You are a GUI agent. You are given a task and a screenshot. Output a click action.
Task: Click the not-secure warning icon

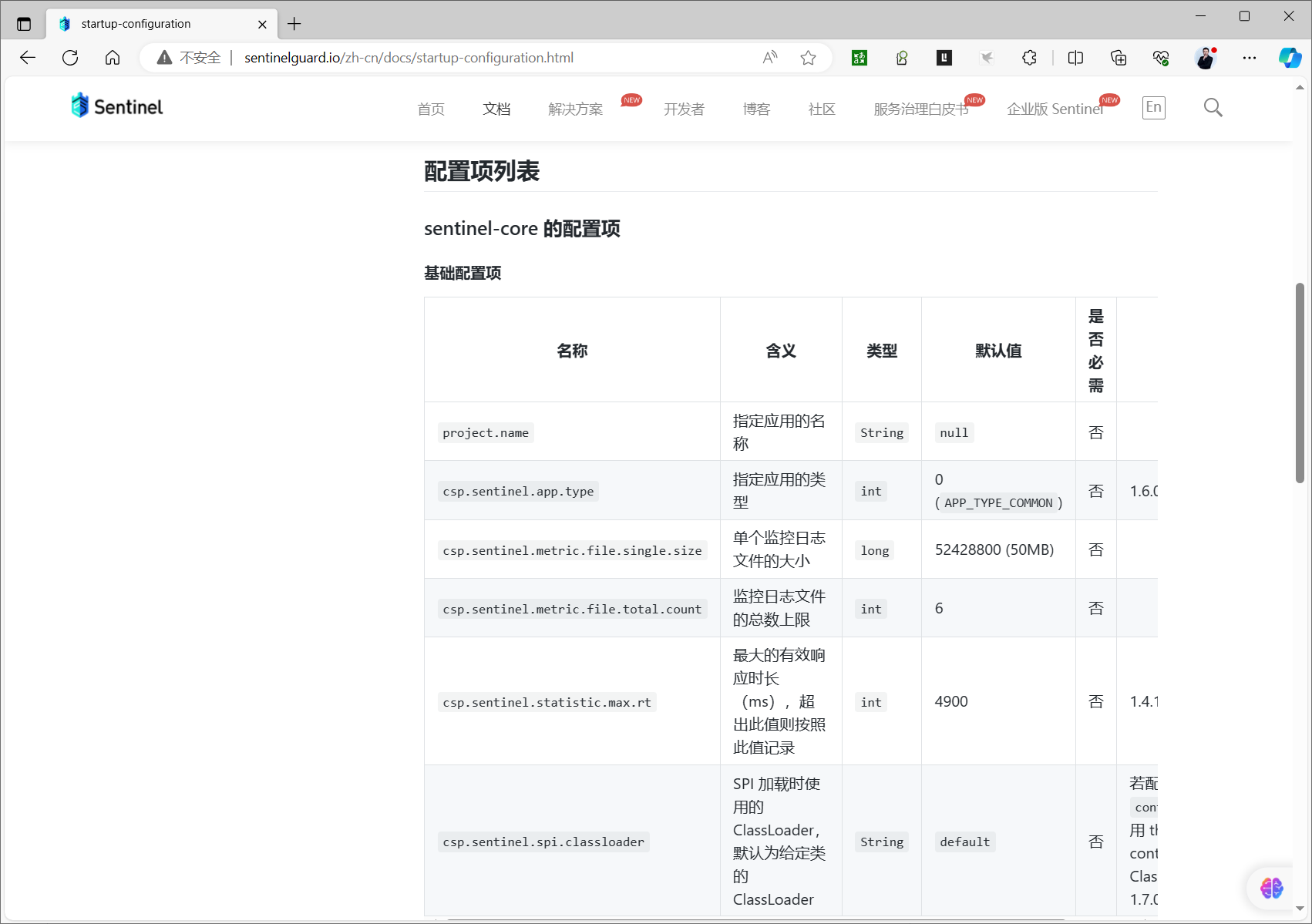point(164,58)
